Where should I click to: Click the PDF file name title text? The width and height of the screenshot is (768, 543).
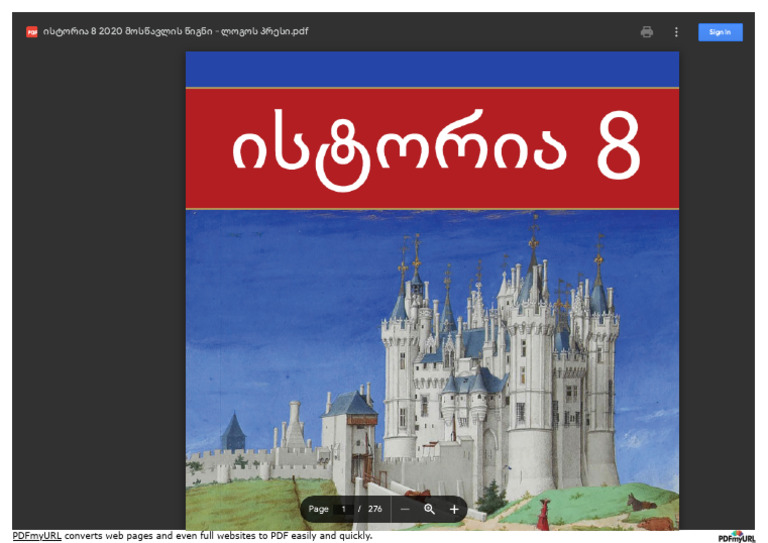point(175,31)
